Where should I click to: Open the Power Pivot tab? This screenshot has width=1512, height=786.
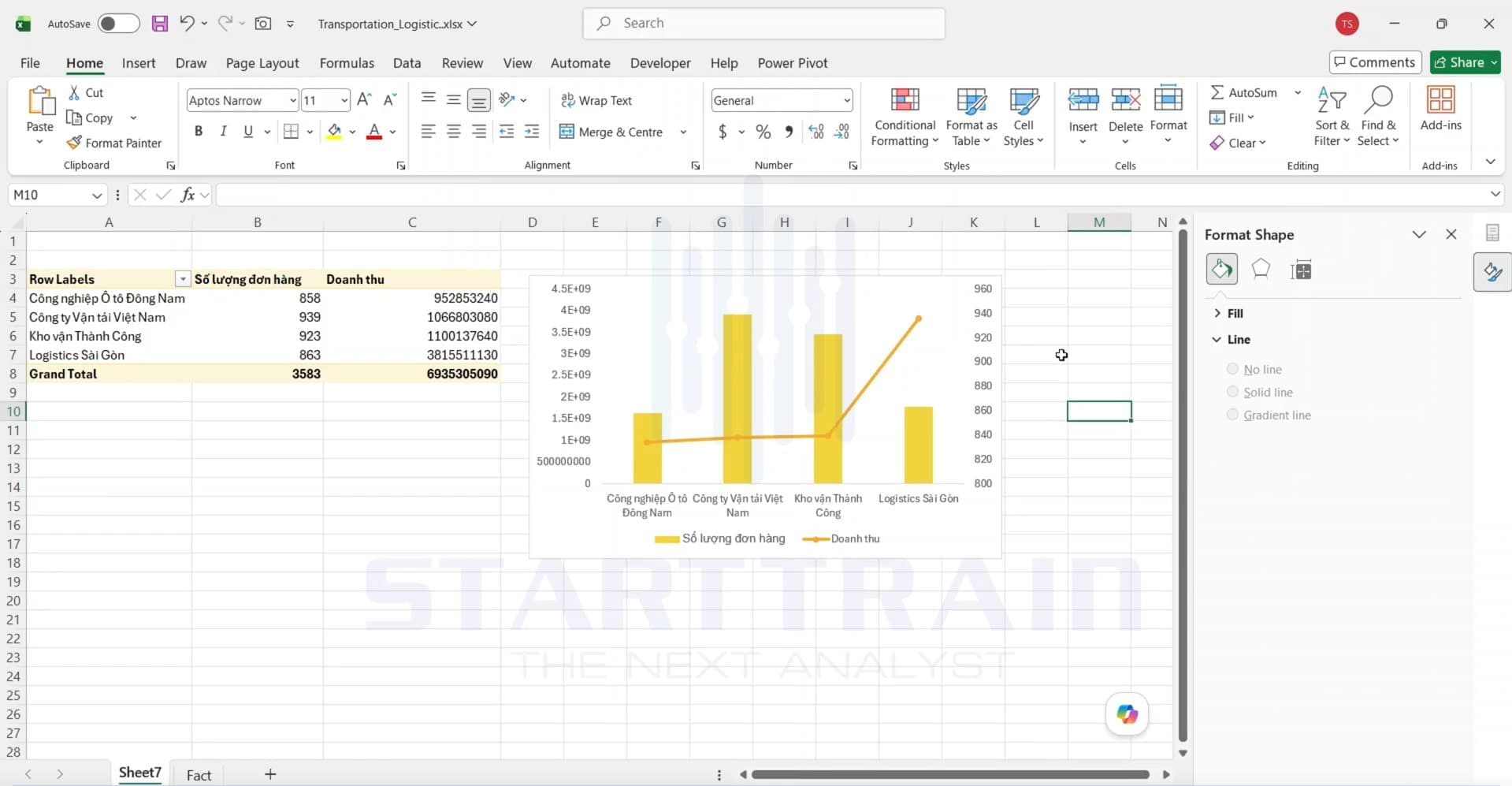(x=793, y=63)
